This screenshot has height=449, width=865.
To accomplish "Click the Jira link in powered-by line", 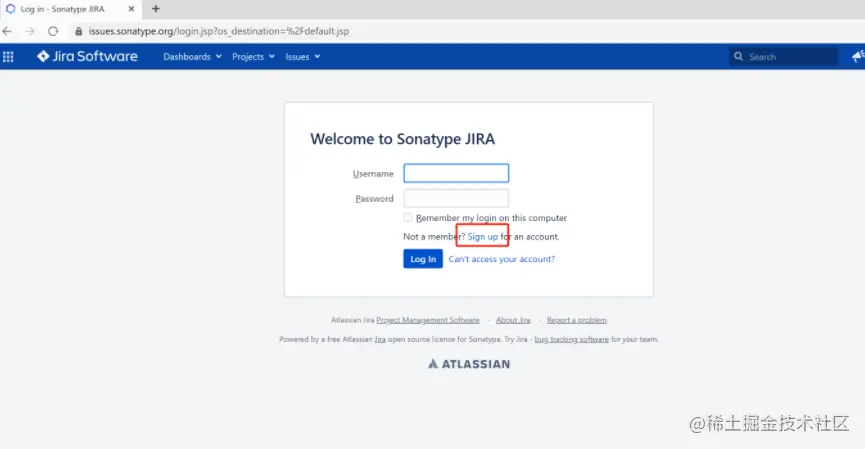I will pyautogui.click(x=380, y=339).
